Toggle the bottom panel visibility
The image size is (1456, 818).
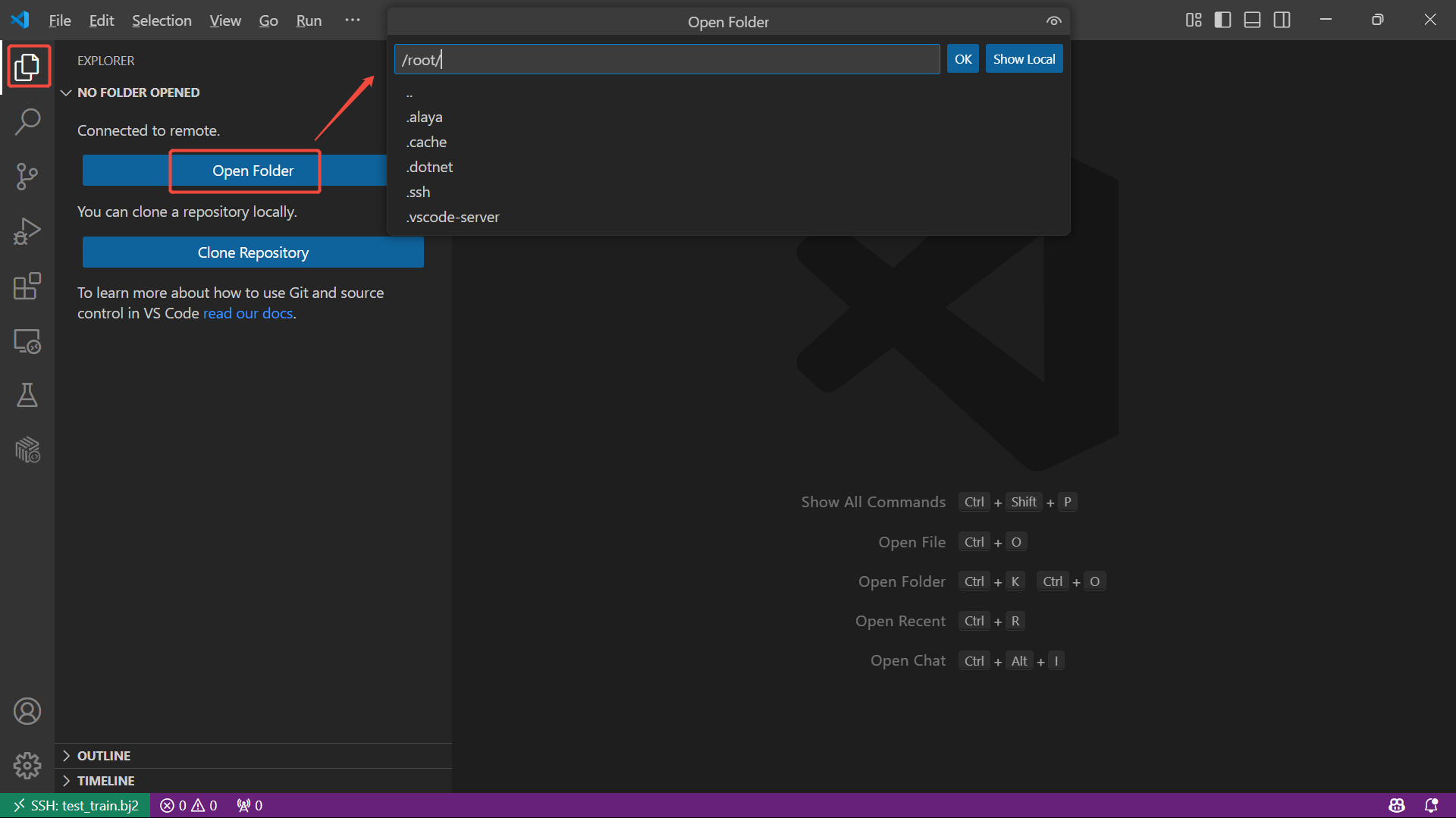coord(1251,20)
